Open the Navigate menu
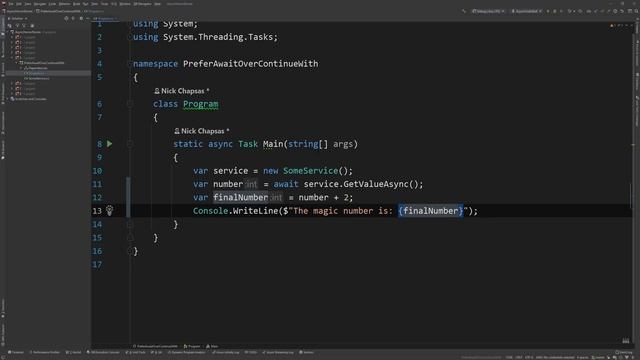Viewport: 640px width, 360px height. point(40,4)
